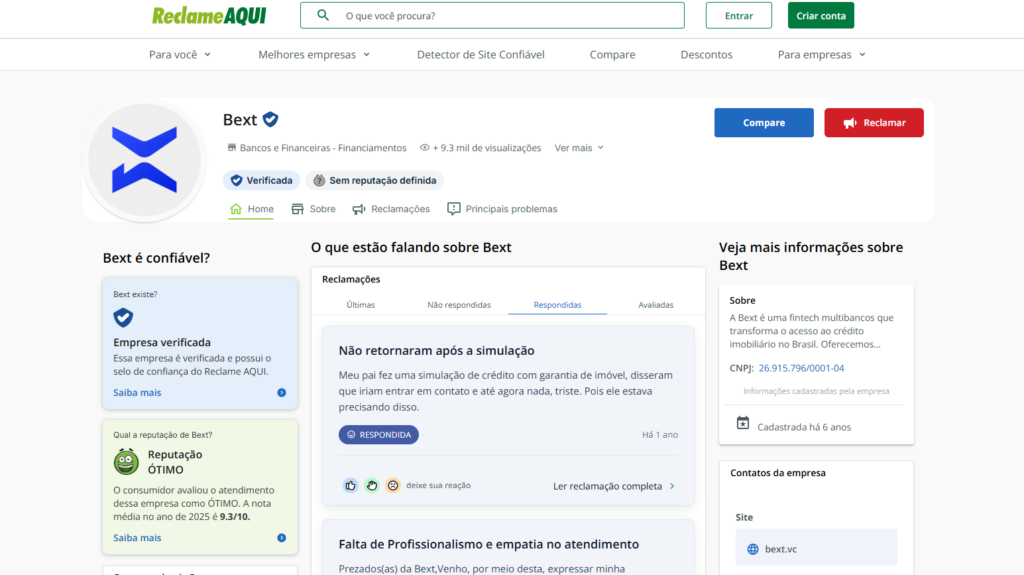Select the Não respondidas tab
Image resolution: width=1024 pixels, height=575 pixels.
[459, 304]
